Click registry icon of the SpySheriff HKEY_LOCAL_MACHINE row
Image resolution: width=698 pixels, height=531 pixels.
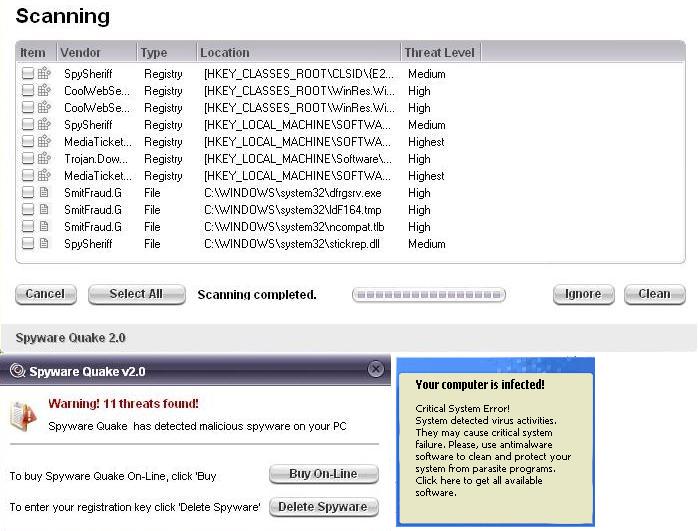pyautogui.click(x=44, y=124)
